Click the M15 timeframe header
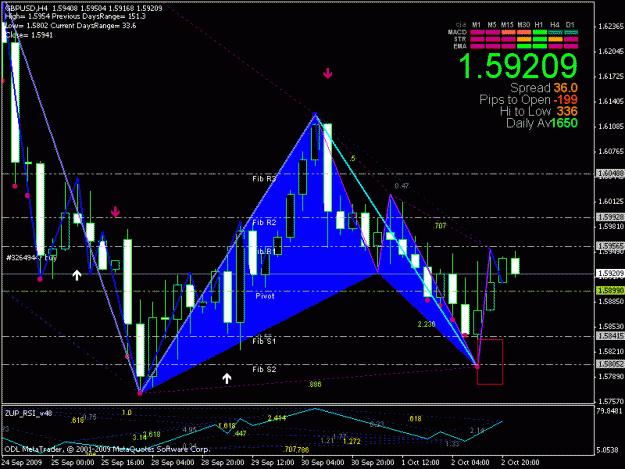The height and width of the screenshot is (469, 625). click(507, 25)
